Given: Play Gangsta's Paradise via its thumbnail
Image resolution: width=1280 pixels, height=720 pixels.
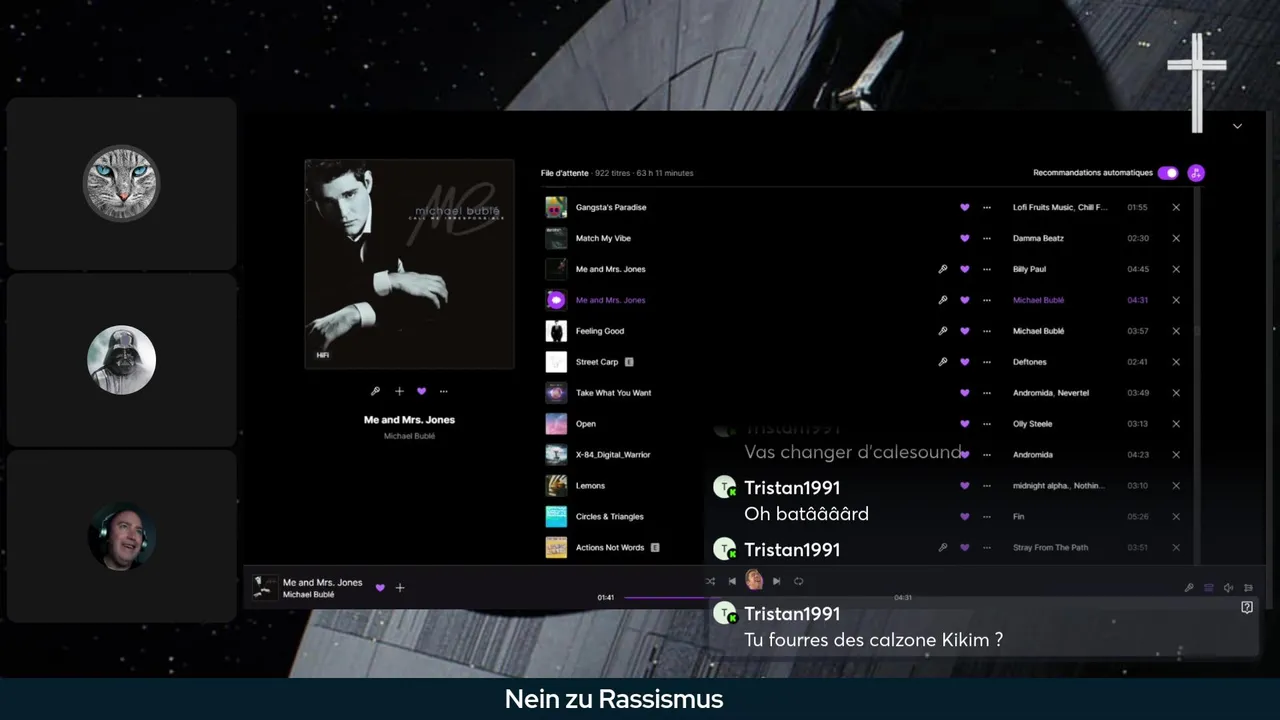Looking at the screenshot, I should coord(556,207).
